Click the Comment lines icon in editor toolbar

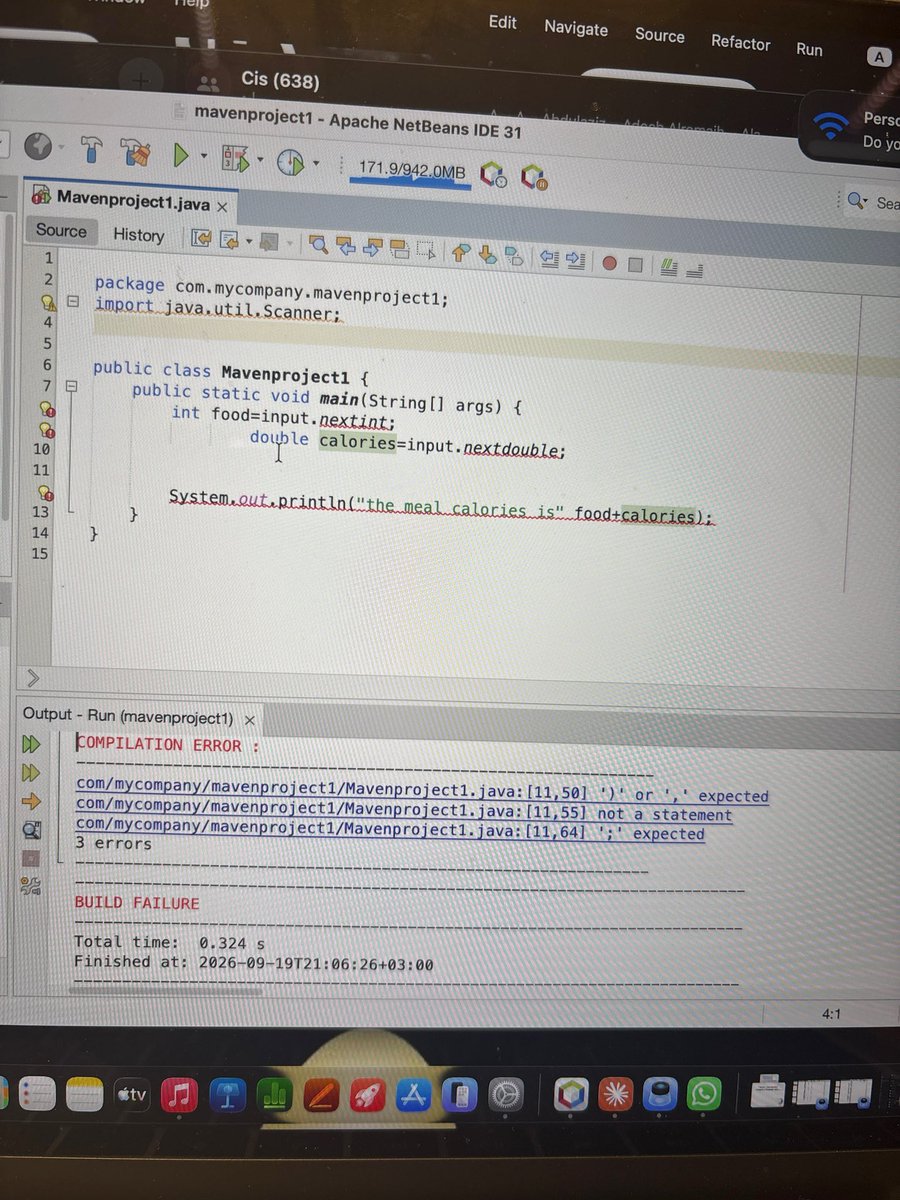[668, 267]
